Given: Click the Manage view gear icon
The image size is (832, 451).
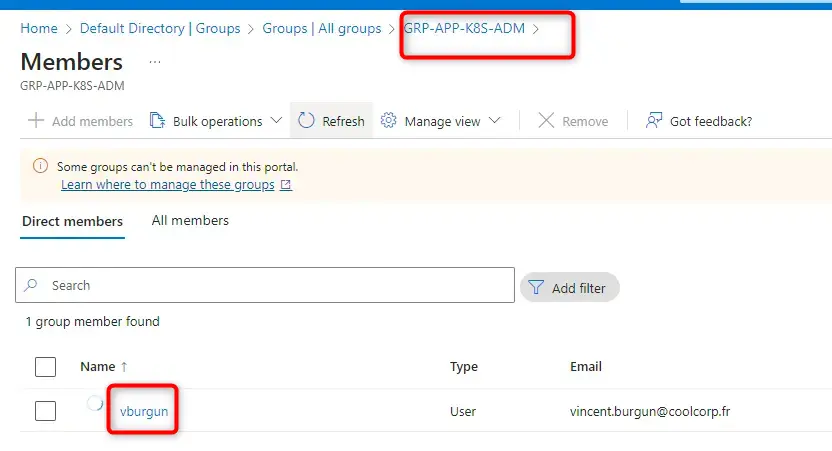Looking at the screenshot, I should pyautogui.click(x=388, y=120).
